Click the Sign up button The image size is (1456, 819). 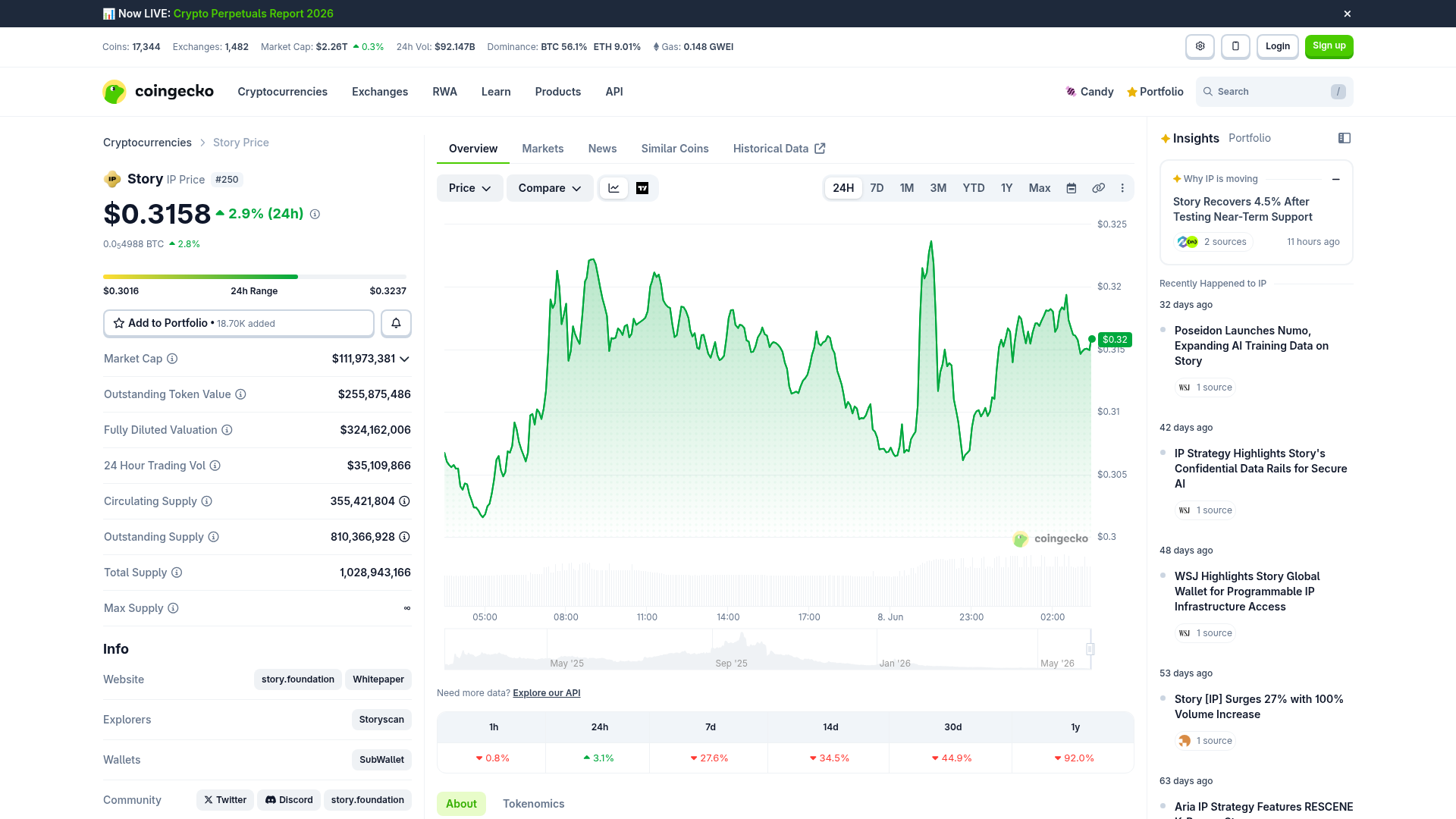coord(1329,46)
